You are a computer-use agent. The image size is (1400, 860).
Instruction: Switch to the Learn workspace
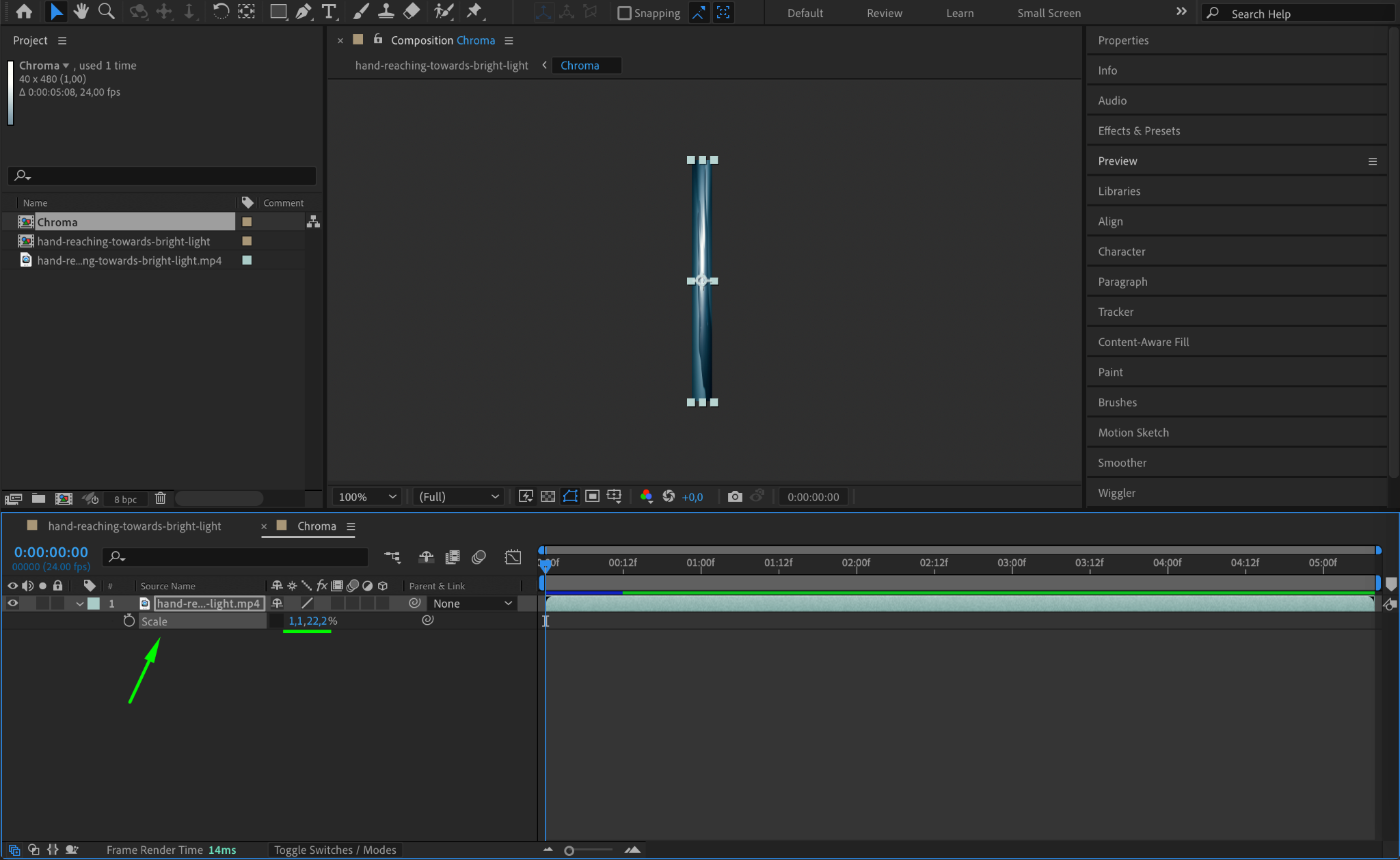959,13
